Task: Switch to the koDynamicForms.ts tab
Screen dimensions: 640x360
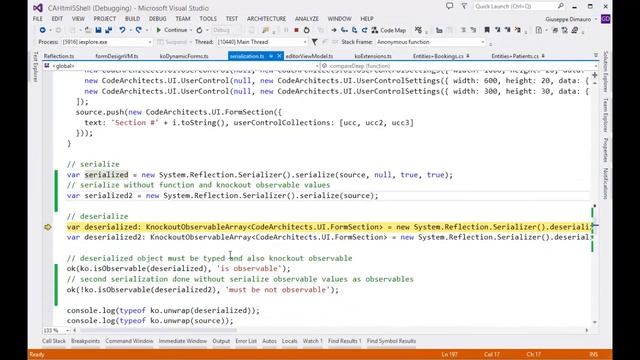Action: click(184, 56)
